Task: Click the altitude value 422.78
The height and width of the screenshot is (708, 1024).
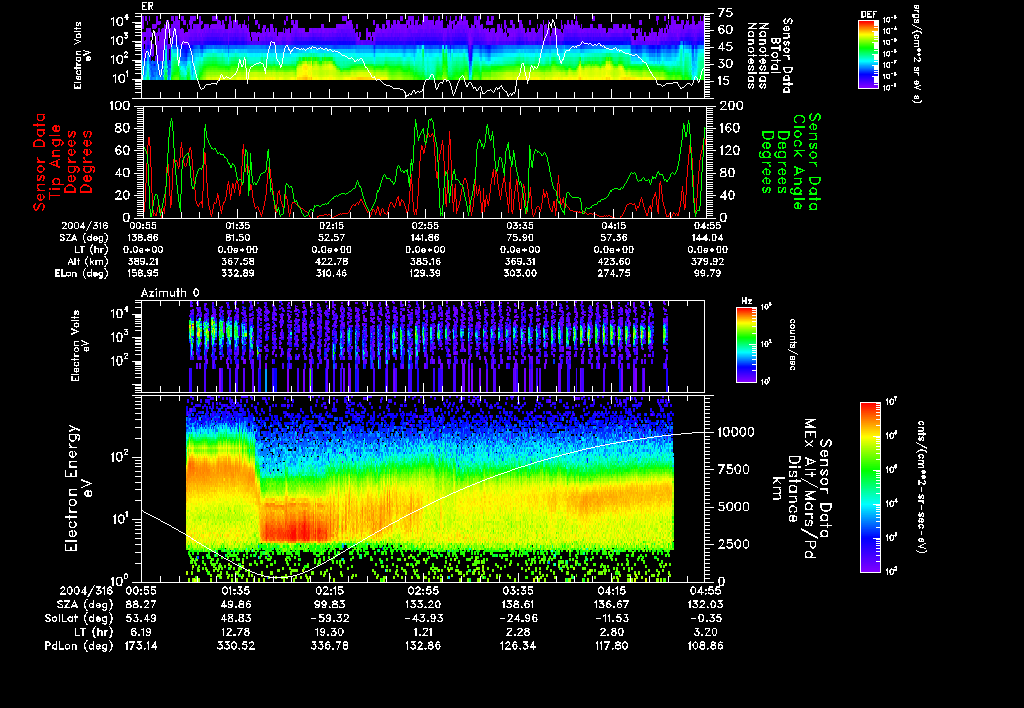Action: pyautogui.click(x=331, y=261)
